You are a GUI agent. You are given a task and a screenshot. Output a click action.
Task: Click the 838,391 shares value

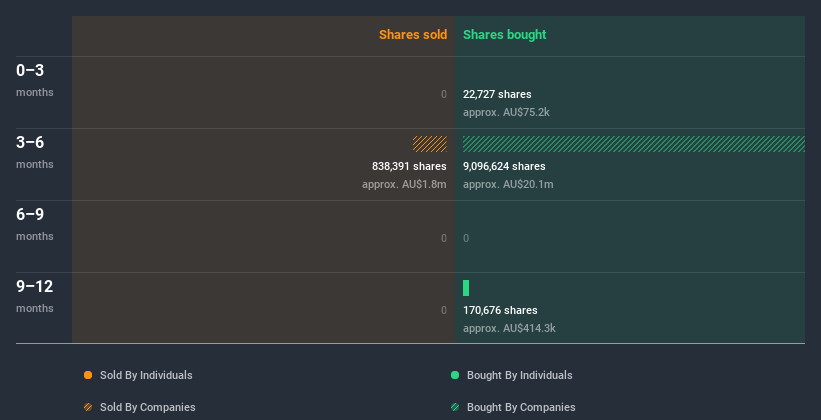point(409,166)
